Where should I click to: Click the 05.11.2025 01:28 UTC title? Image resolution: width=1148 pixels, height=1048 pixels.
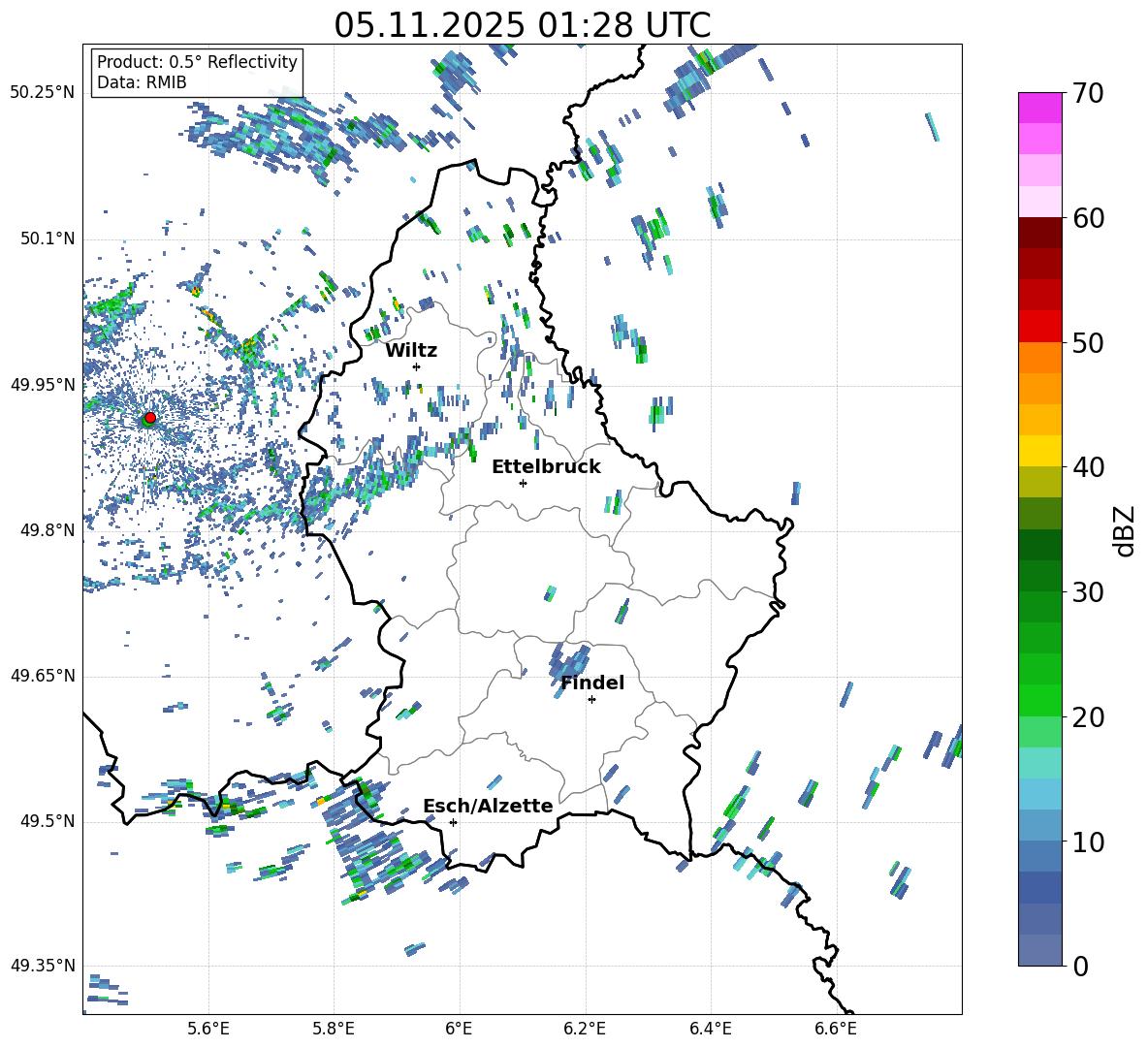pyautogui.click(x=522, y=25)
